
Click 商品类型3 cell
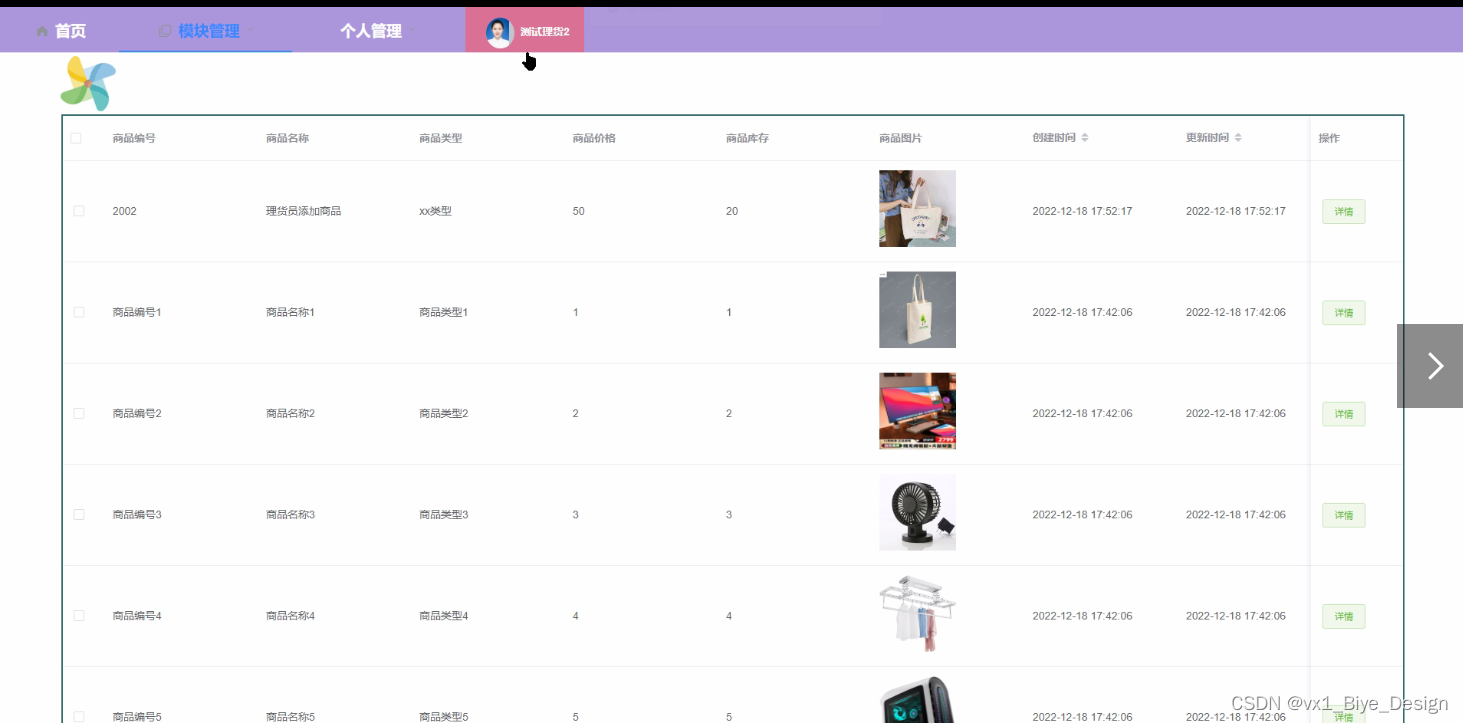point(443,514)
